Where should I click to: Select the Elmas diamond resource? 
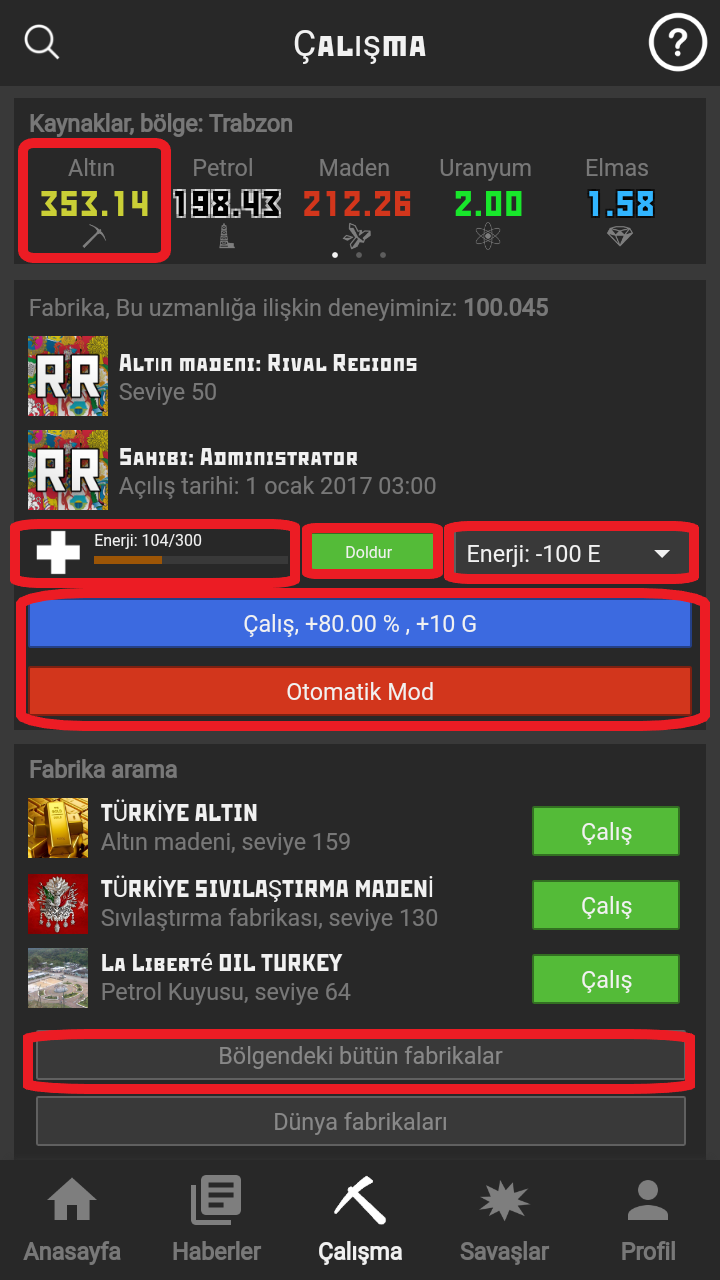pyautogui.click(x=619, y=203)
